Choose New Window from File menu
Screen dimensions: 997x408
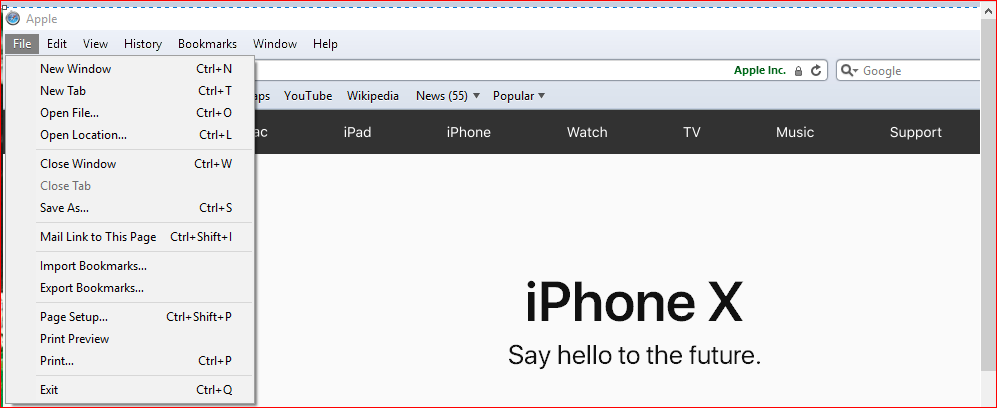[x=130, y=69]
